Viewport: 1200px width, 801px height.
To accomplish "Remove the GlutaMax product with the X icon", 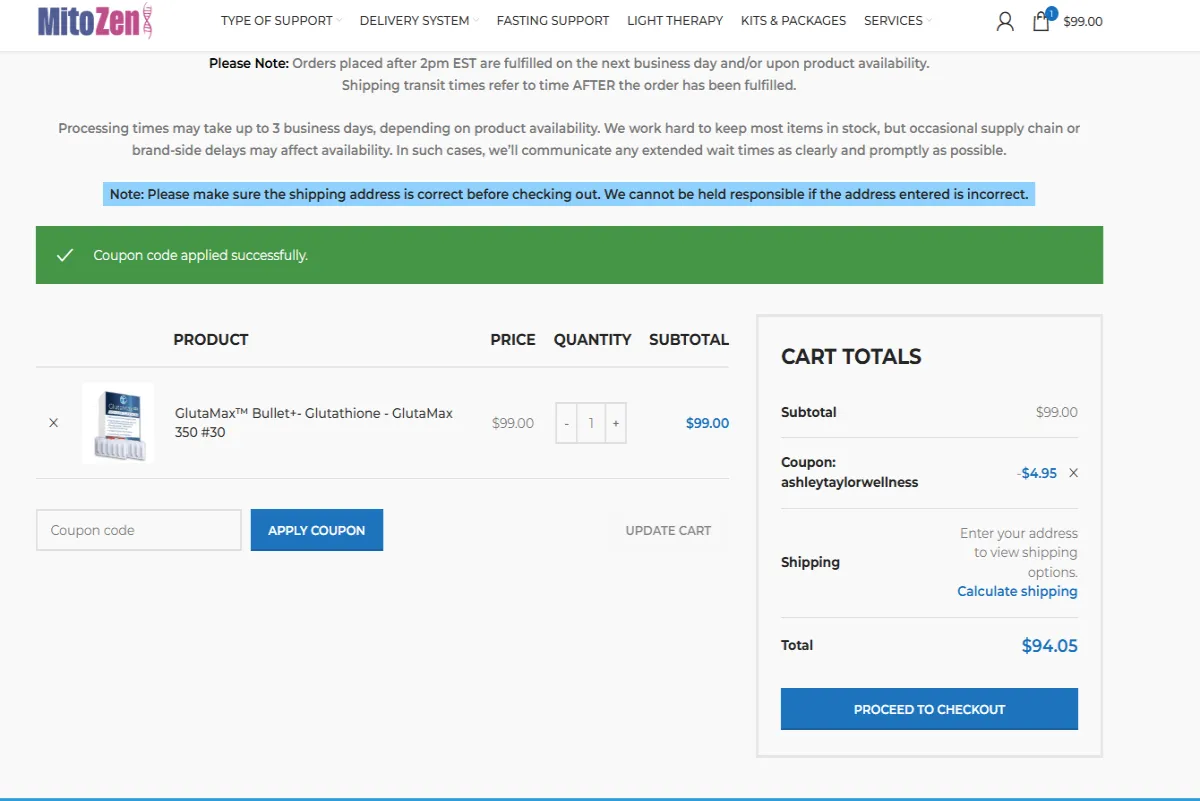I will click(x=53, y=422).
